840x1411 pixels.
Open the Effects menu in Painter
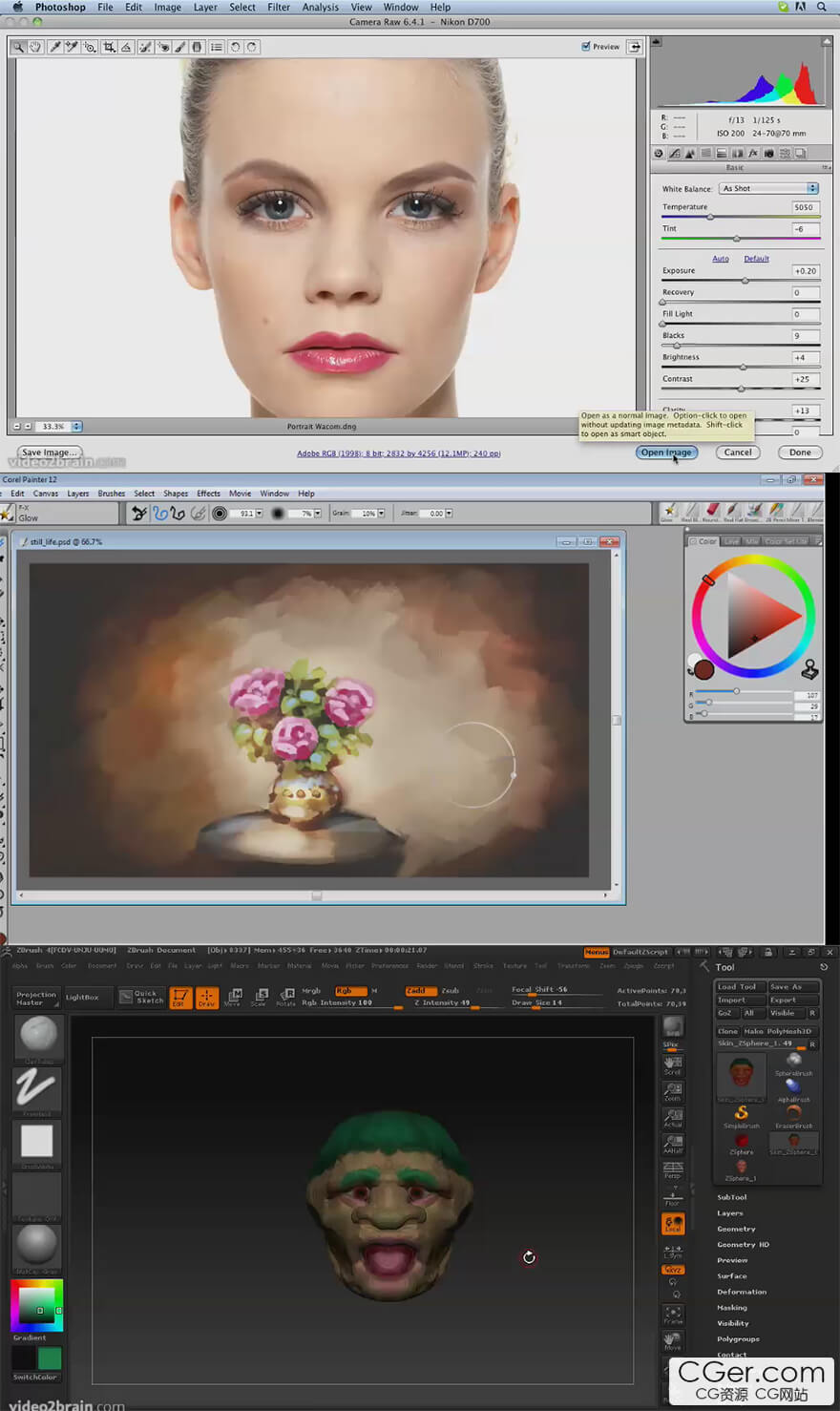(208, 494)
